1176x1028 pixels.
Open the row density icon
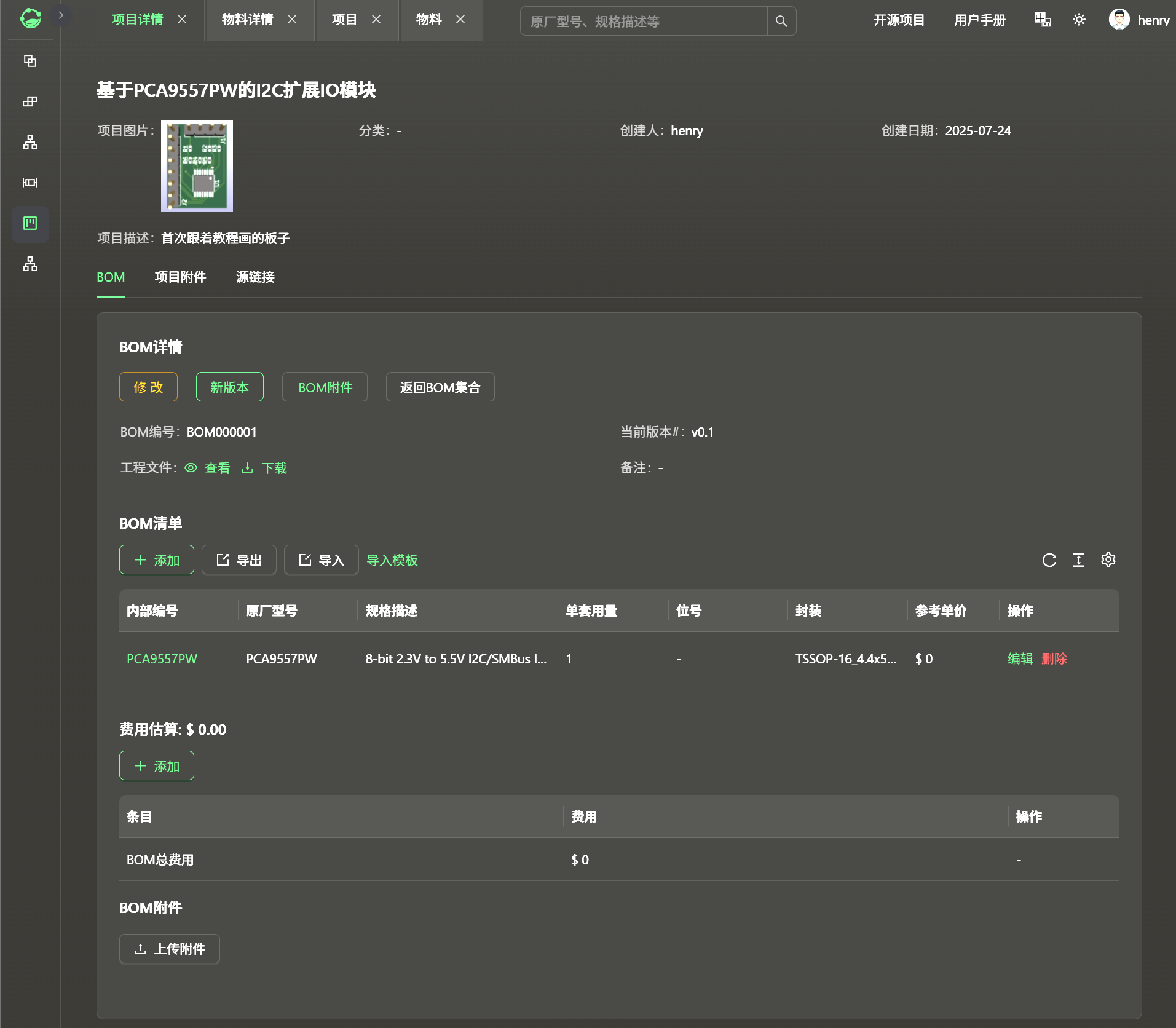(1079, 560)
